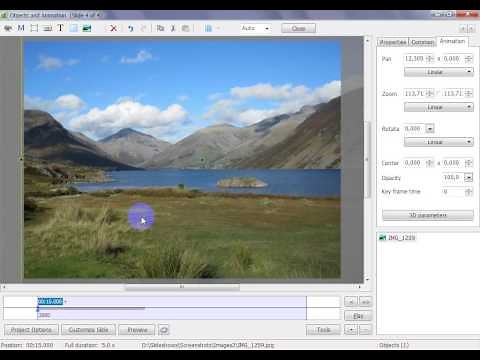Open the Auto zoom level dropdown
This screenshot has height=360, width=480.
tap(255, 28)
